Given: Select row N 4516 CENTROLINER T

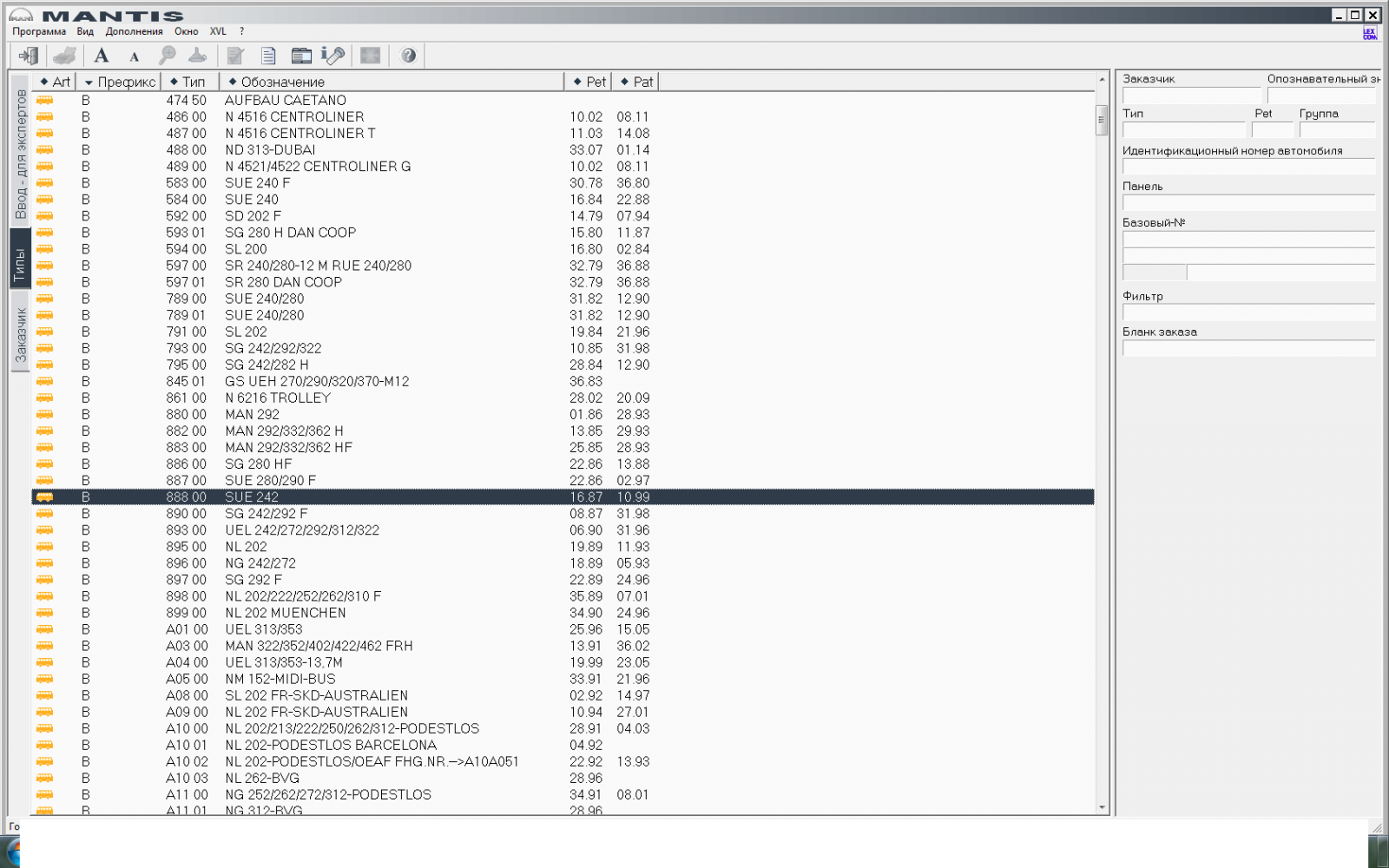Looking at the screenshot, I should pos(563,134).
